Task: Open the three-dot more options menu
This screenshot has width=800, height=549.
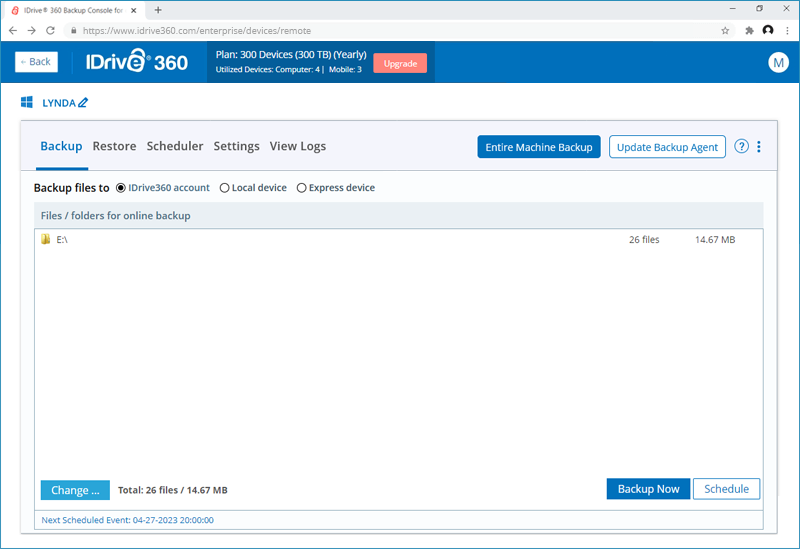Action: [x=759, y=147]
